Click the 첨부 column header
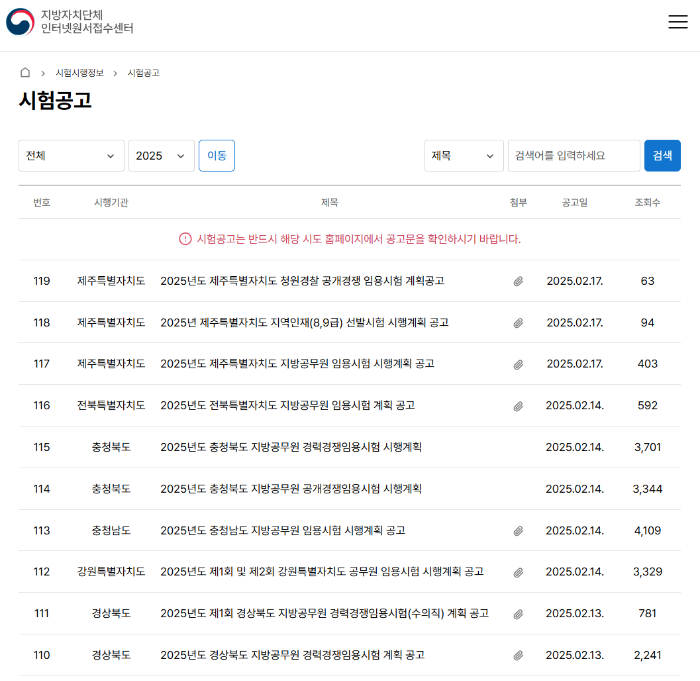Image resolution: width=700 pixels, height=681 pixels. [x=518, y=202]
